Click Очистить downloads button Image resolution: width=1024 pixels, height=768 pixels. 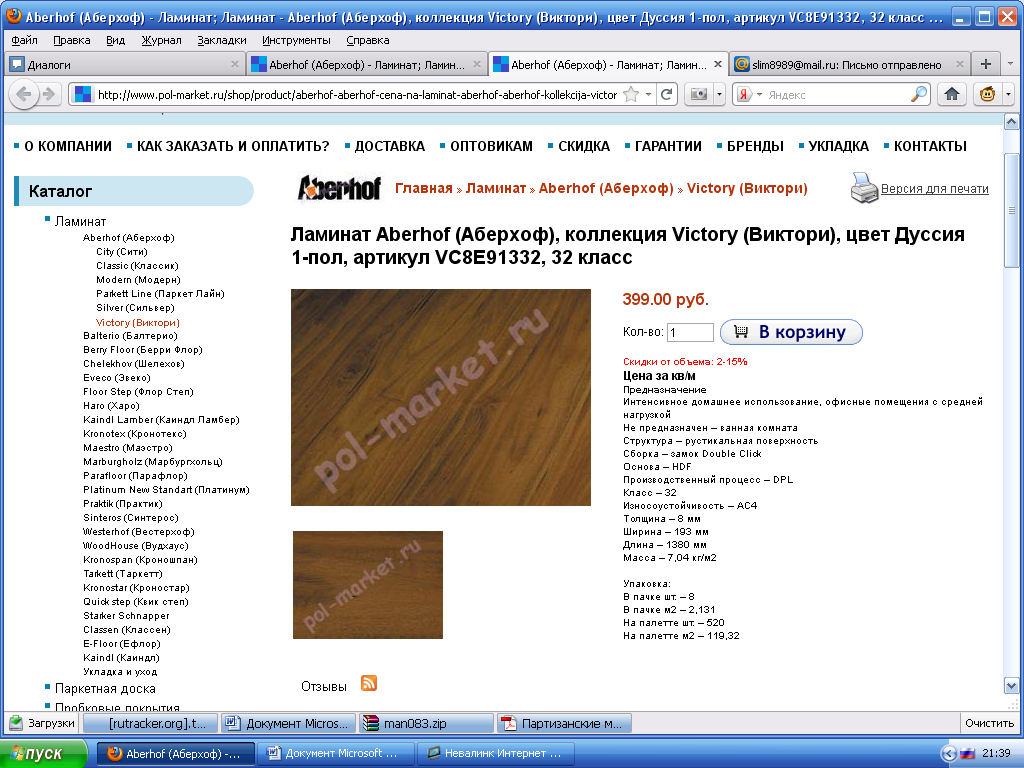[989, 723]
